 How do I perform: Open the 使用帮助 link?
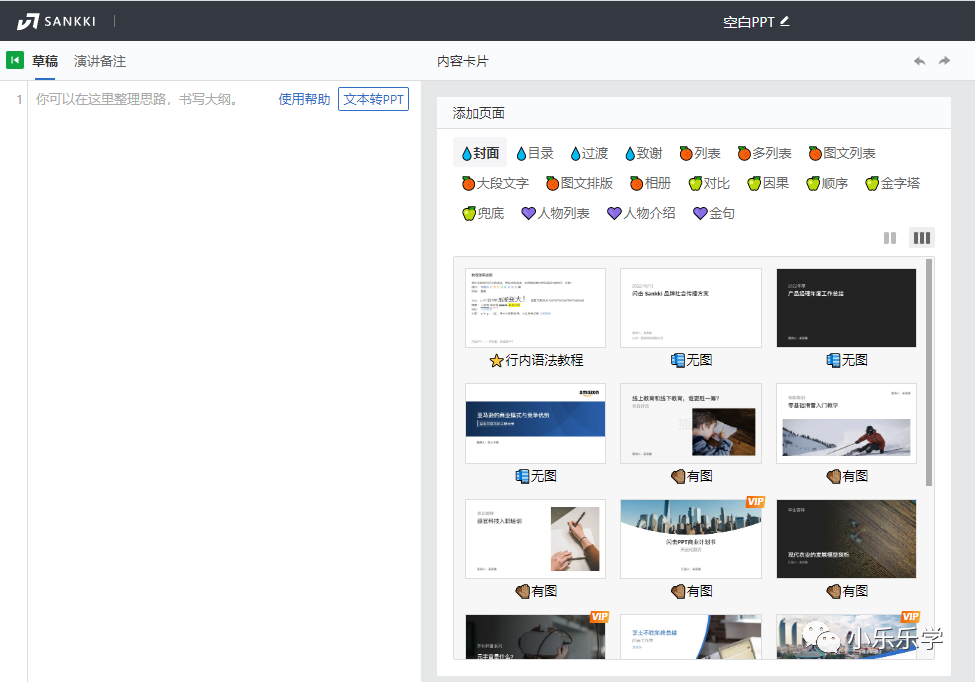click(304, 99)
